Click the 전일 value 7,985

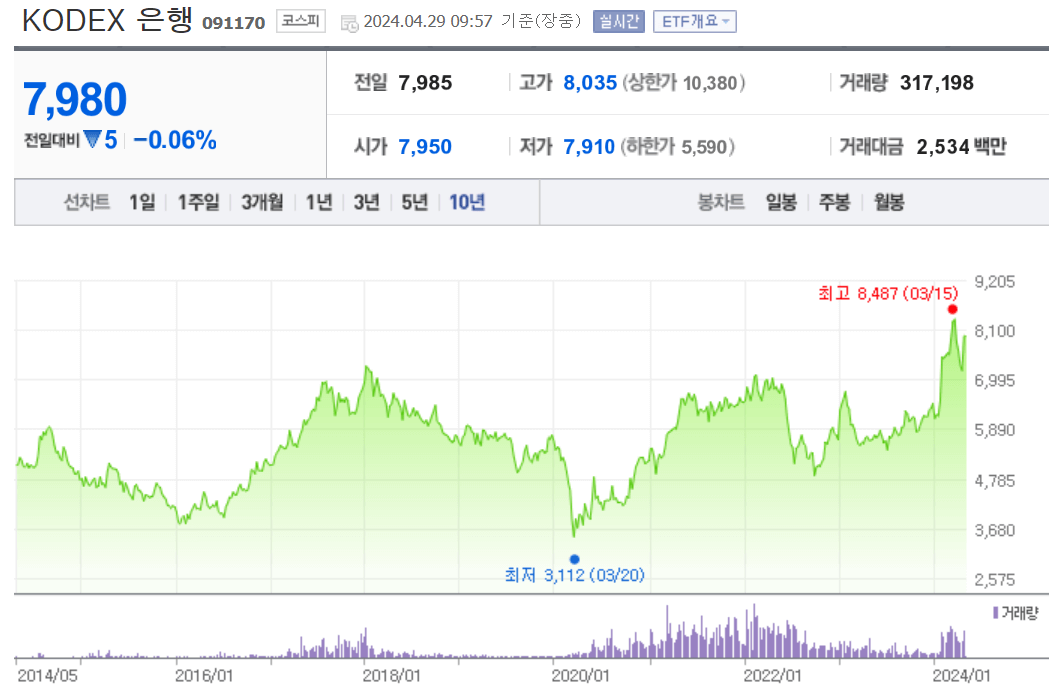click(x=425, y=83)
